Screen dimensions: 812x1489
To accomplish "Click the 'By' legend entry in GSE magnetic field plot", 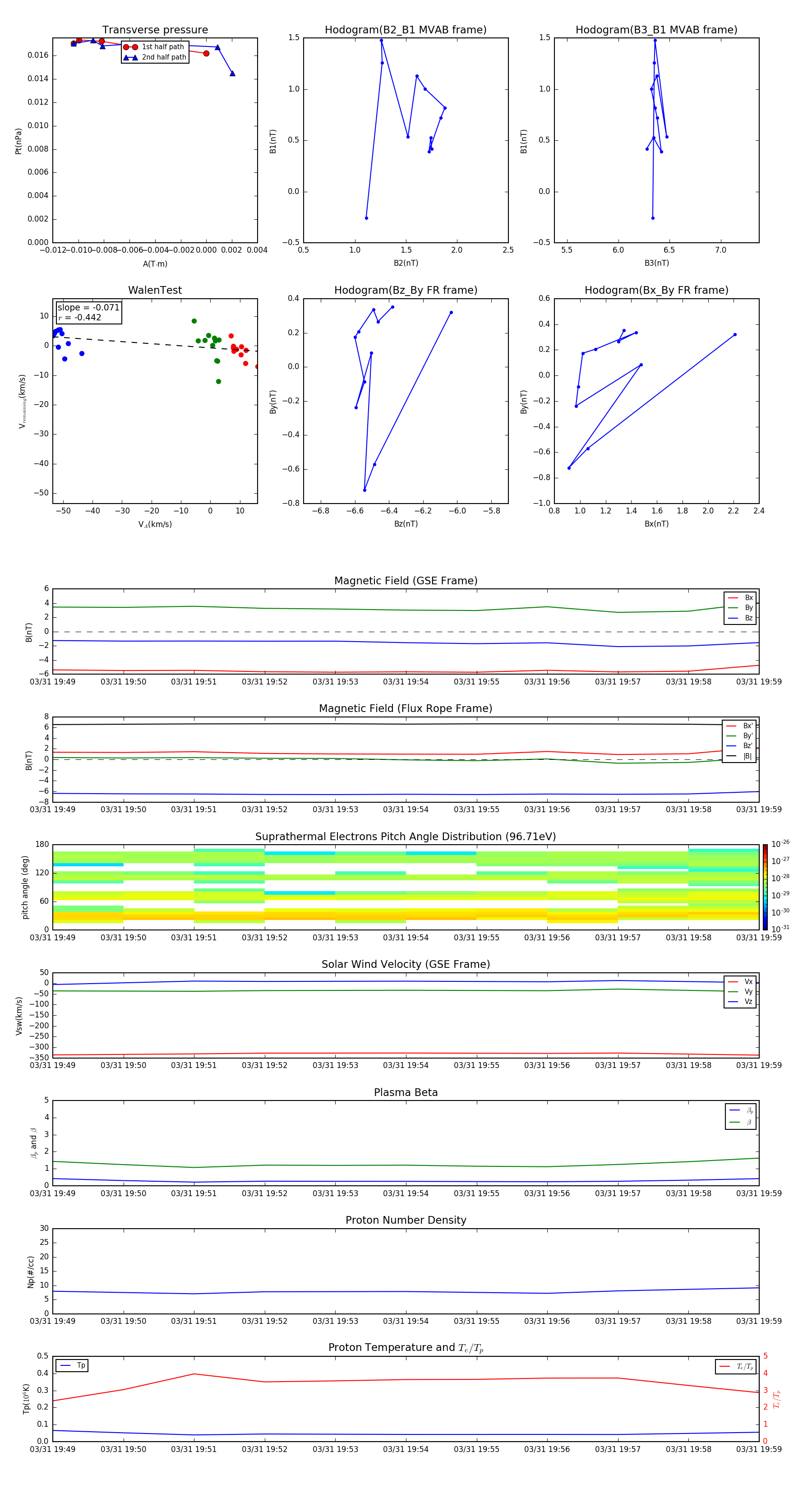I will coord(741,607).
